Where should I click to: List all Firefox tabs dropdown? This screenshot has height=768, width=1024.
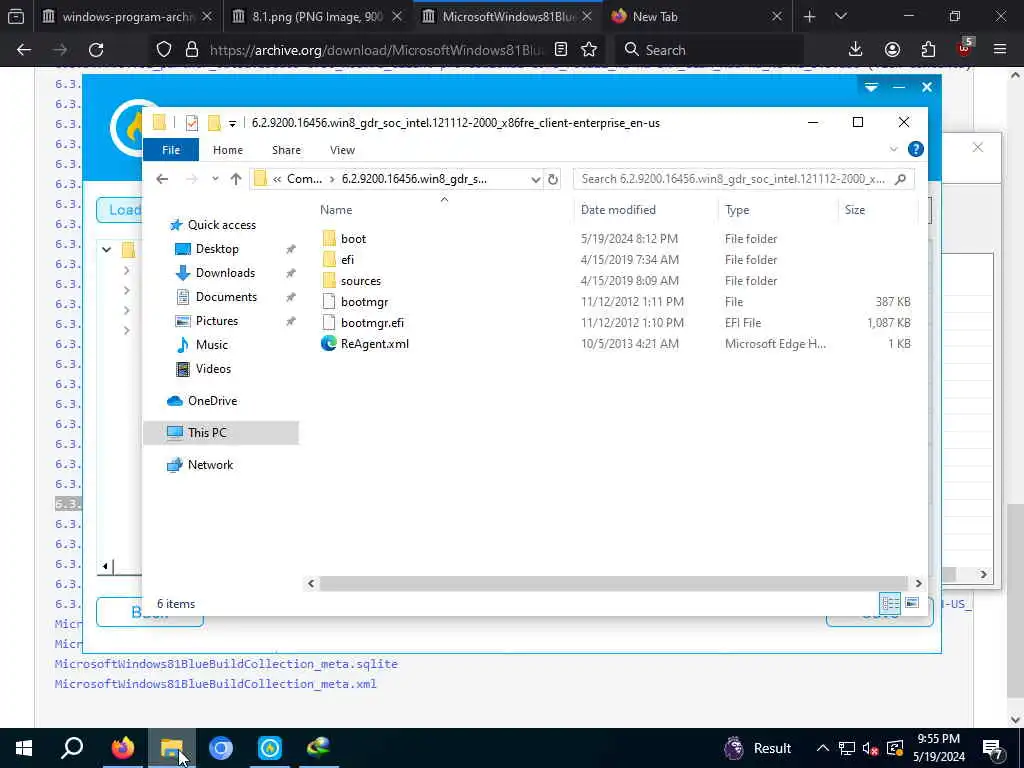coord(840,16)
